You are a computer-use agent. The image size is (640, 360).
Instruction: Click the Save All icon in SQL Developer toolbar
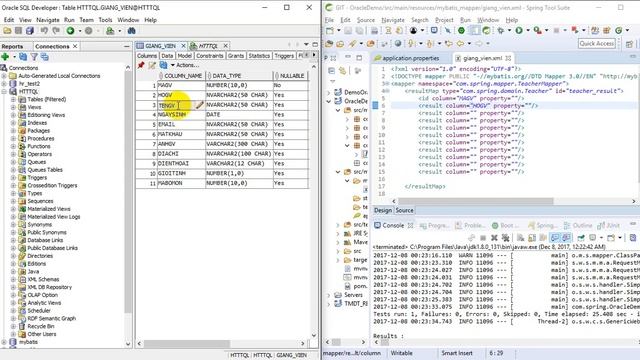[30, 31]
